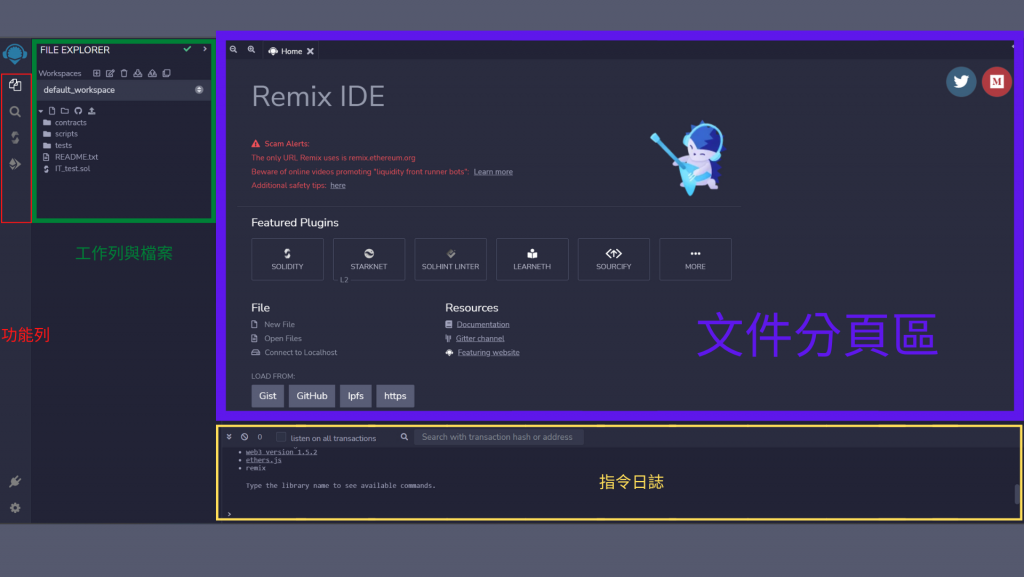Open Featuring website link
Screen dimensions: 1024x577
488,352
